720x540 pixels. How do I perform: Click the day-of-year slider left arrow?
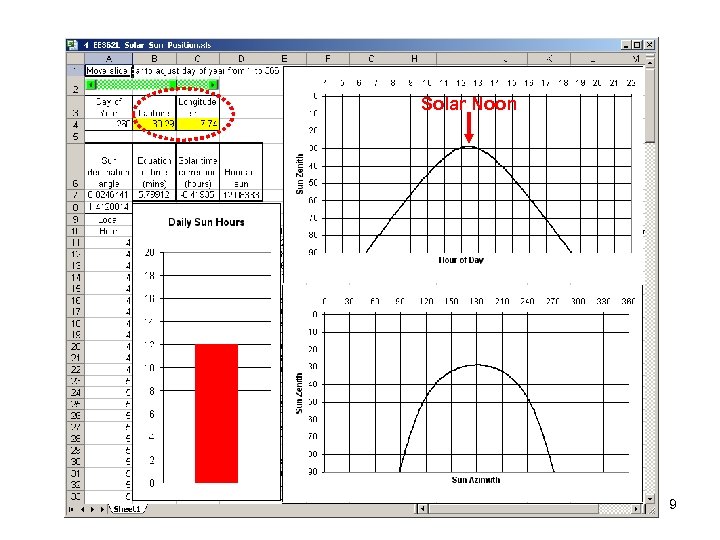tap(91, 84)
